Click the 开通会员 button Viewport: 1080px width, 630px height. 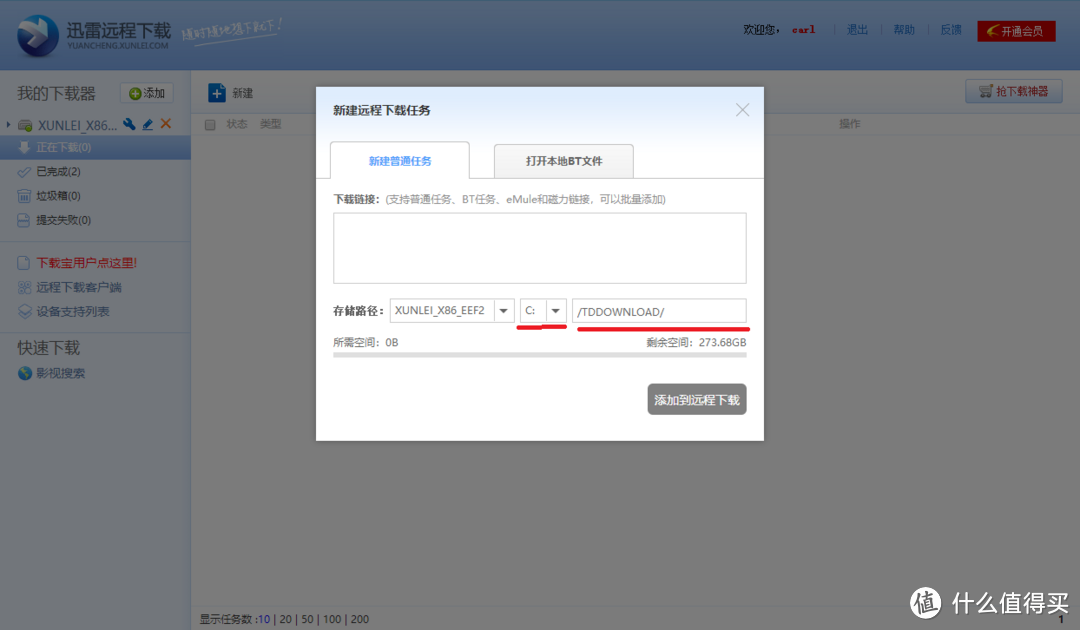pos(1015,31)
